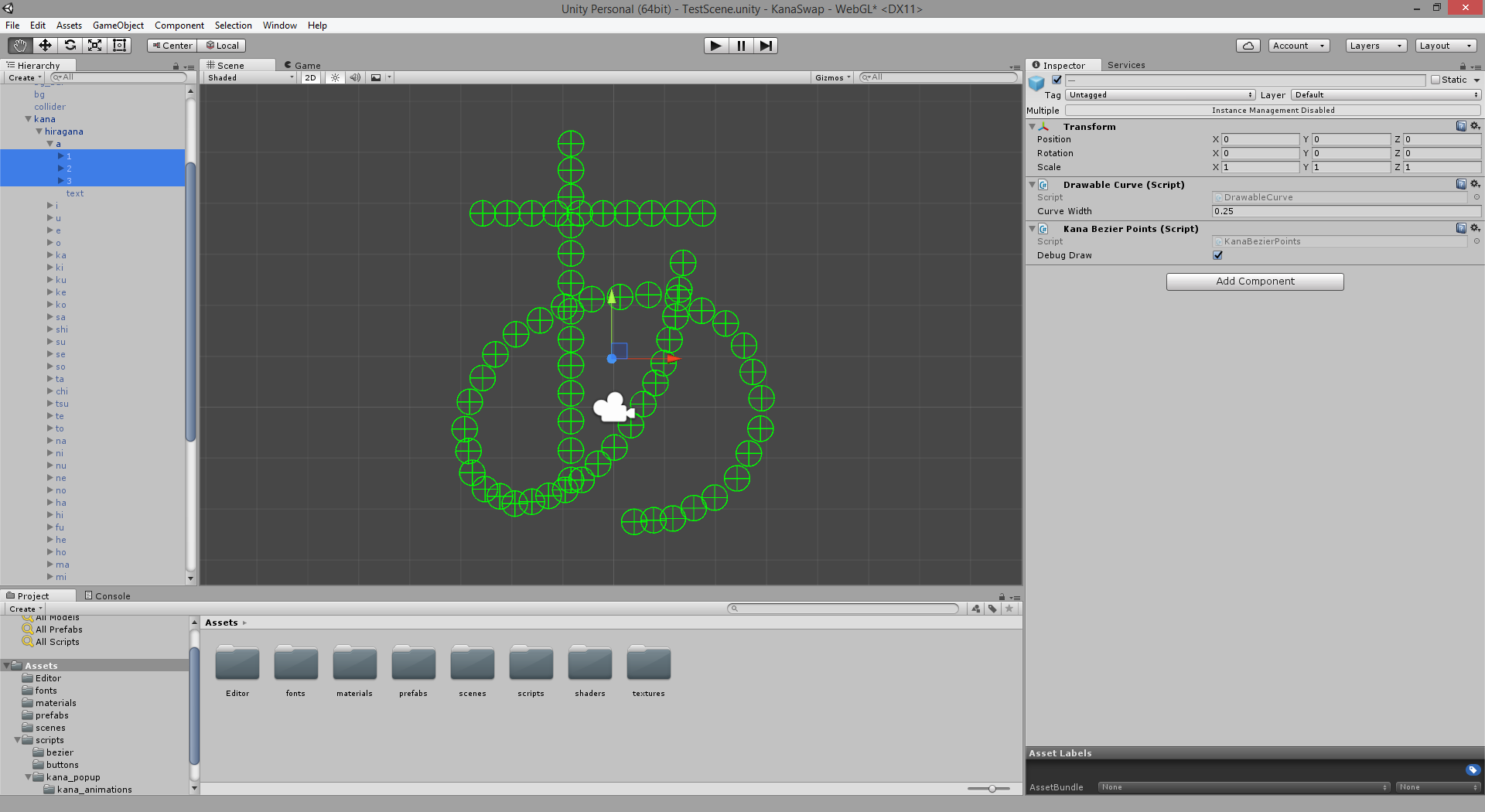Click the Play button

click(x=715, y=46)
